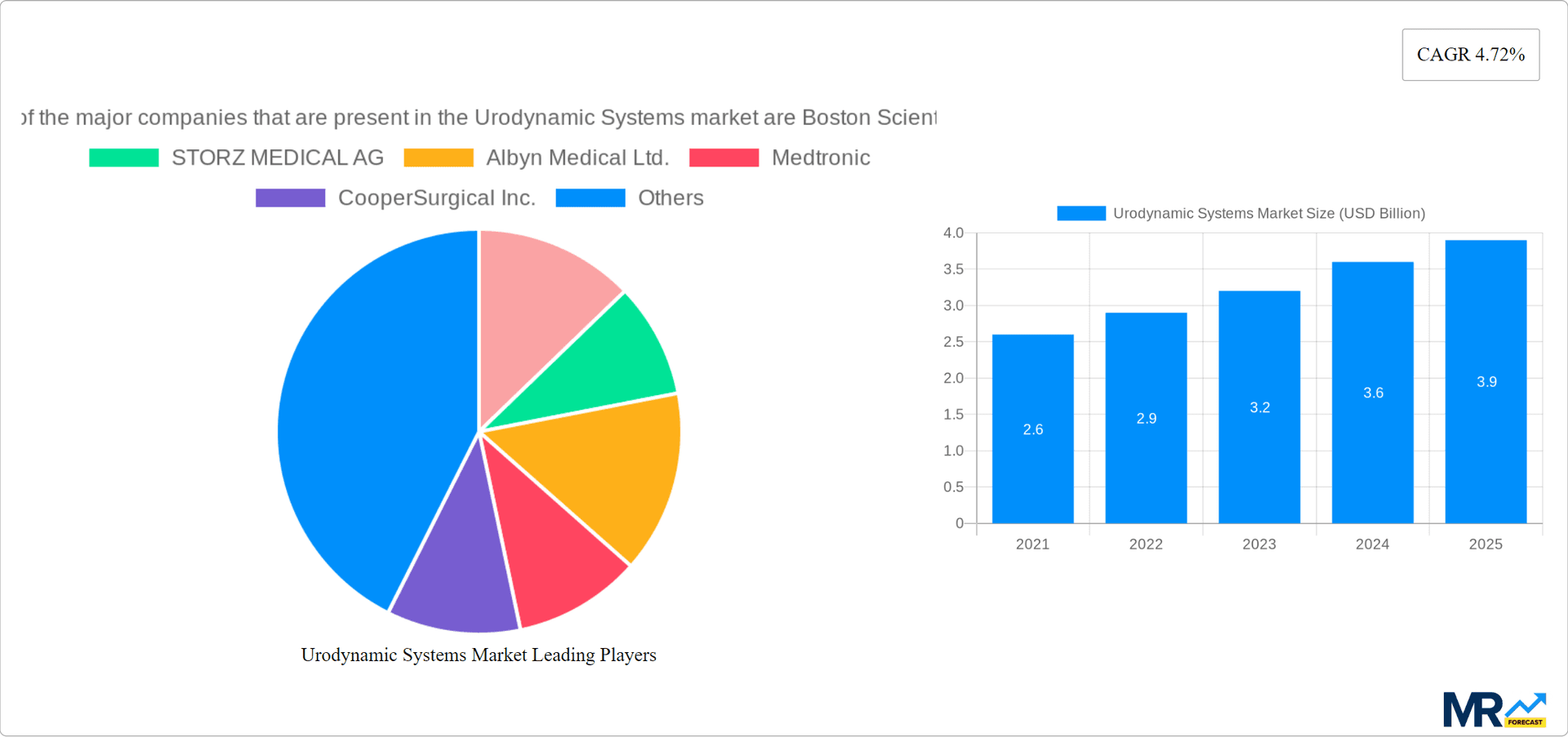Select the CooperSurgical Inc. legend entry
Viewport: 1568px width, 737px height.
pyautogui.click(x=437, y=198)
